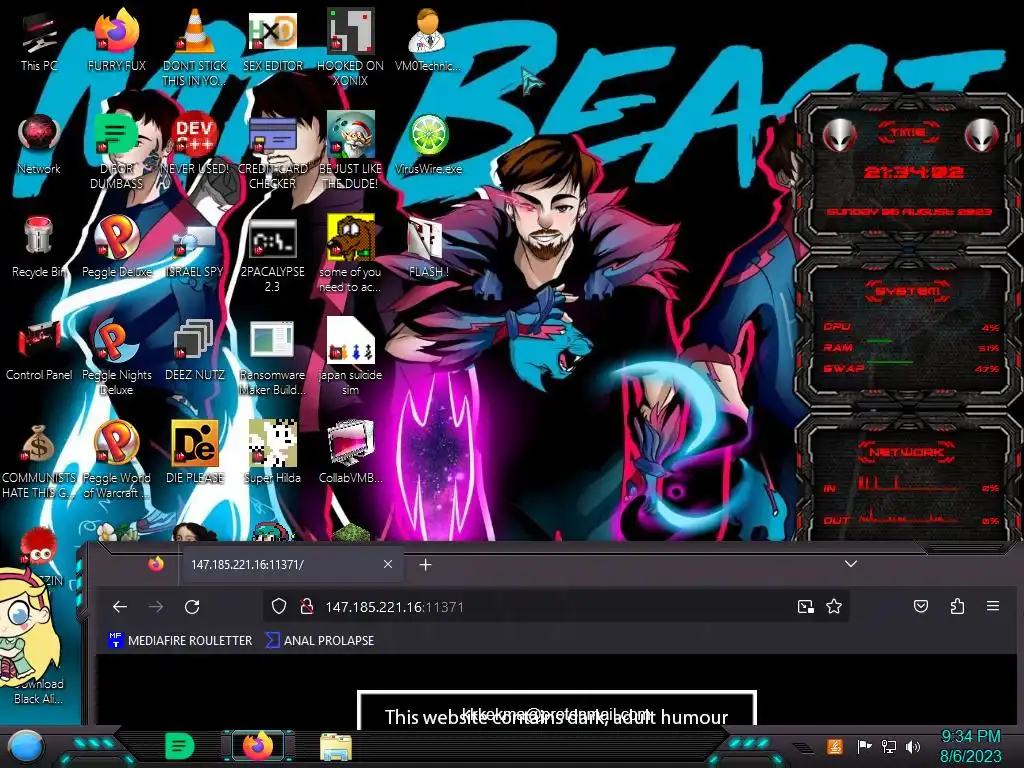Open the FURRY FUX Firefox shortcut
Screen dimensions: 1024x768
click(117, 40)
